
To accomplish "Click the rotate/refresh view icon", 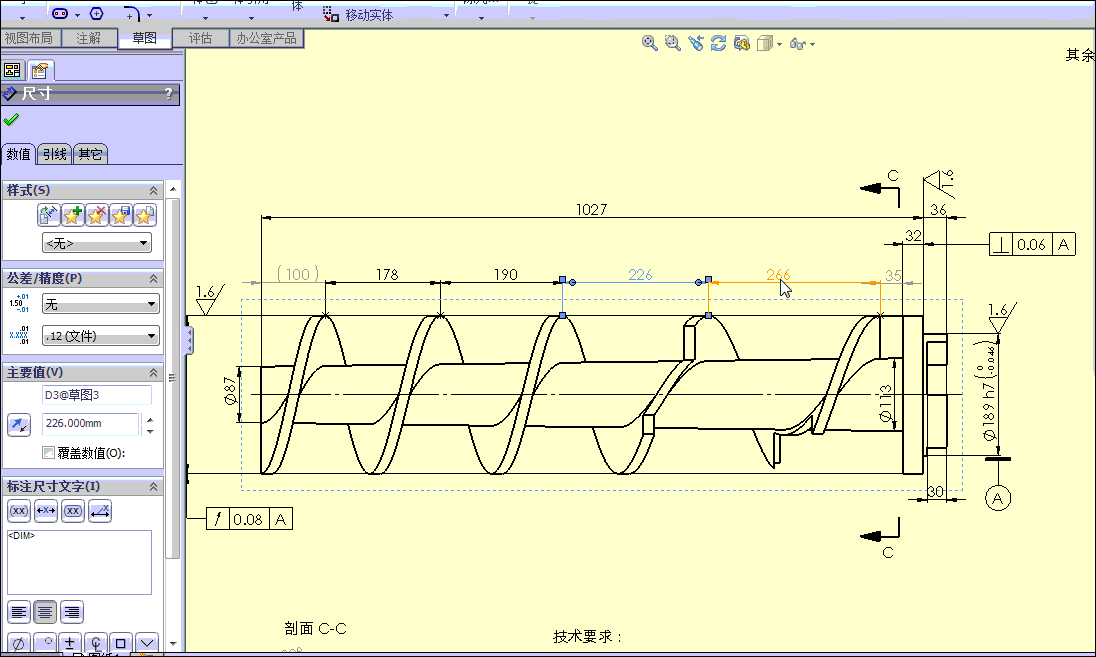I will pyautogui.click(x=719, y=43).
